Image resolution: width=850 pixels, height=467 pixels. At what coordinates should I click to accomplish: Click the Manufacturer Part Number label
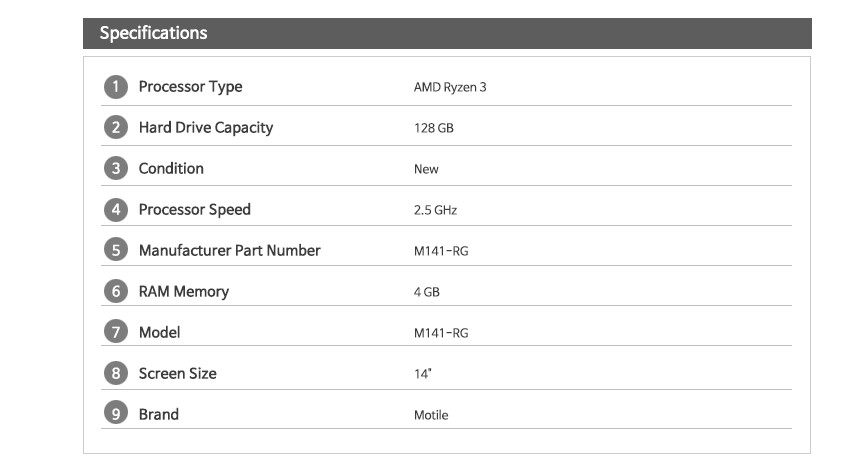[x=229, y=251]
